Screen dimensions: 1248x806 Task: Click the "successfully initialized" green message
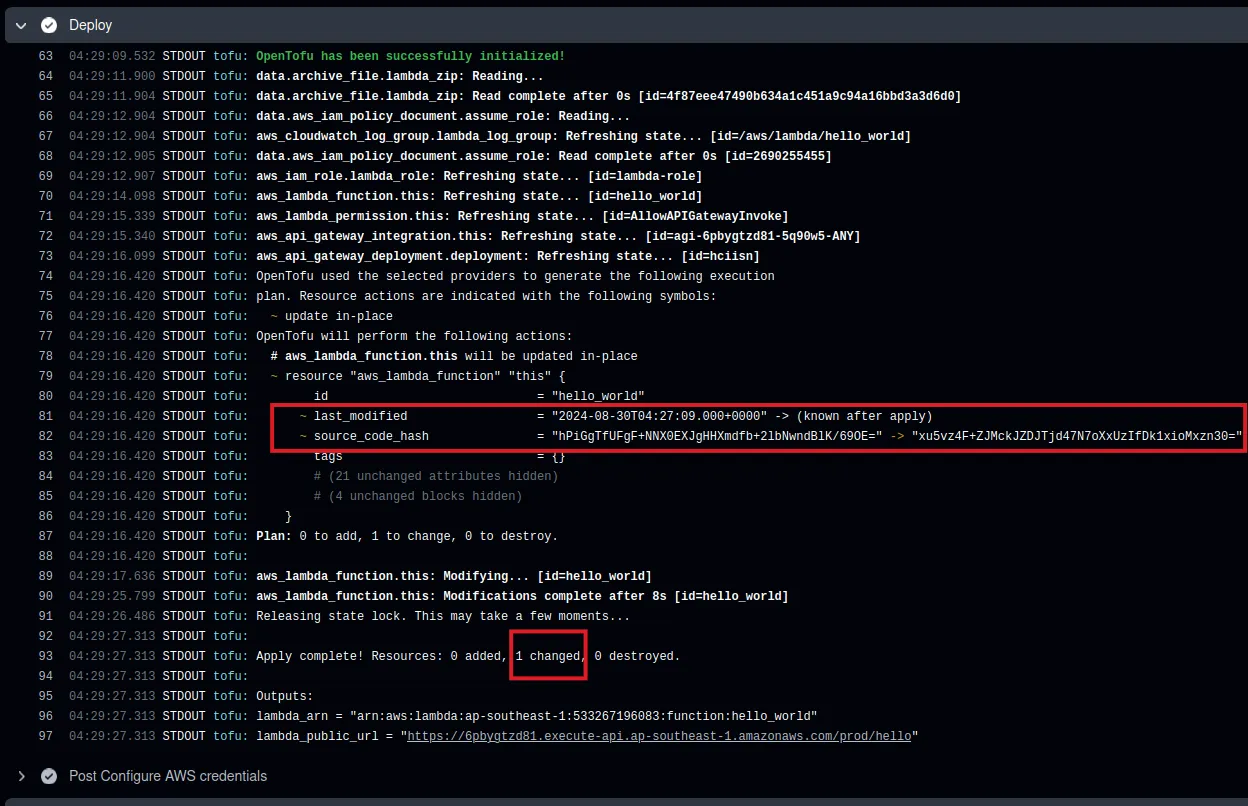point(410,56)
